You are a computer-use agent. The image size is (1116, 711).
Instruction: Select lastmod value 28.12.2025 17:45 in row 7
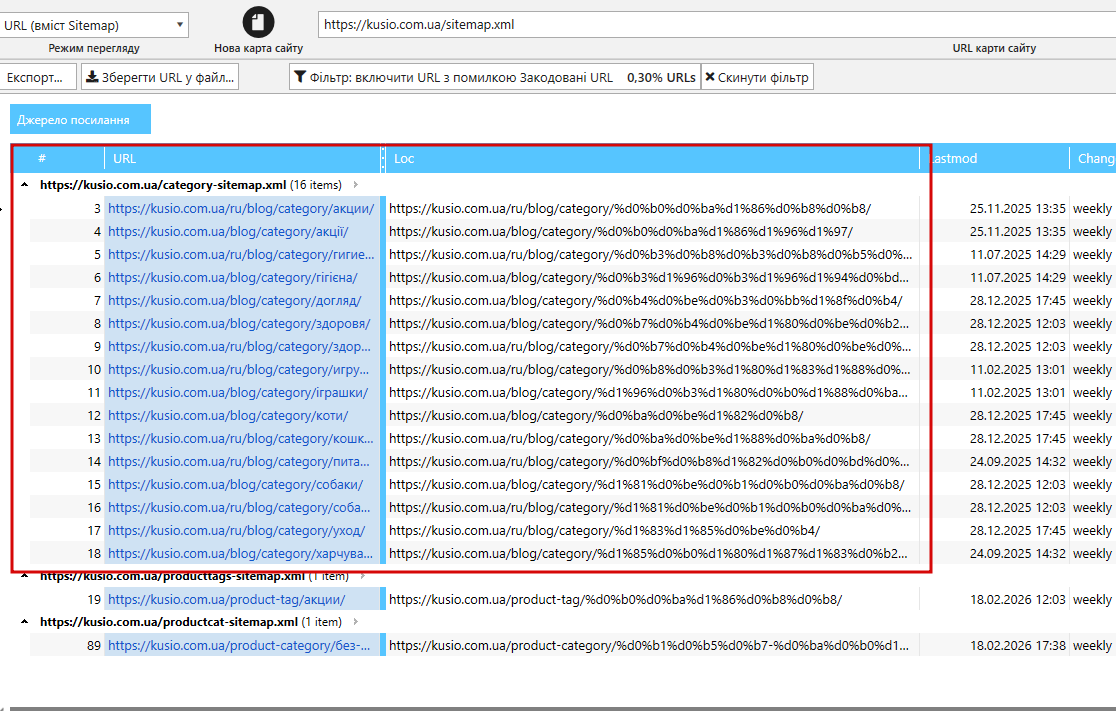pyautogui.click(x=1018, y=300)
